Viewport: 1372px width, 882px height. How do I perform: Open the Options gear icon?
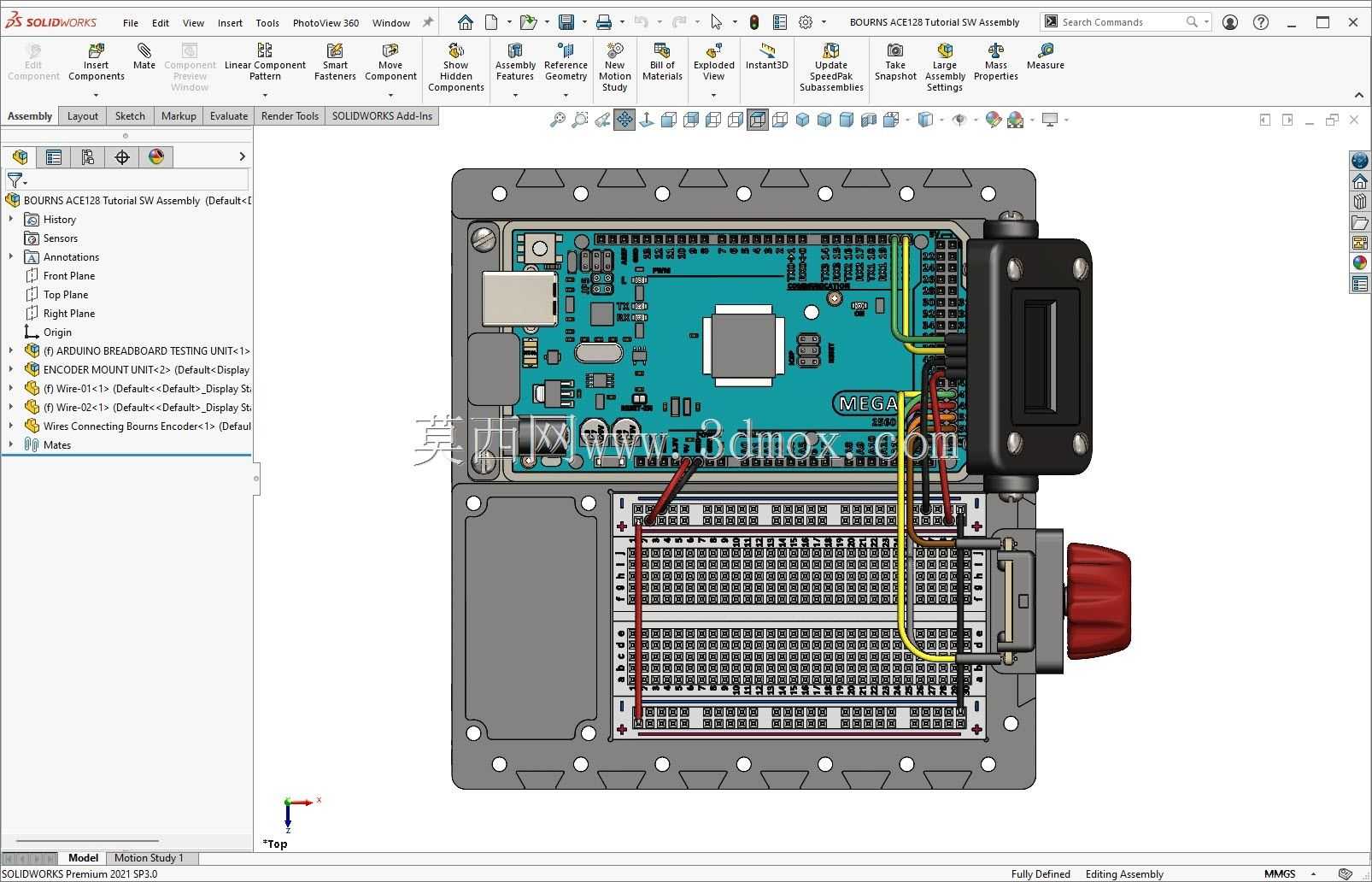point(806,22)
